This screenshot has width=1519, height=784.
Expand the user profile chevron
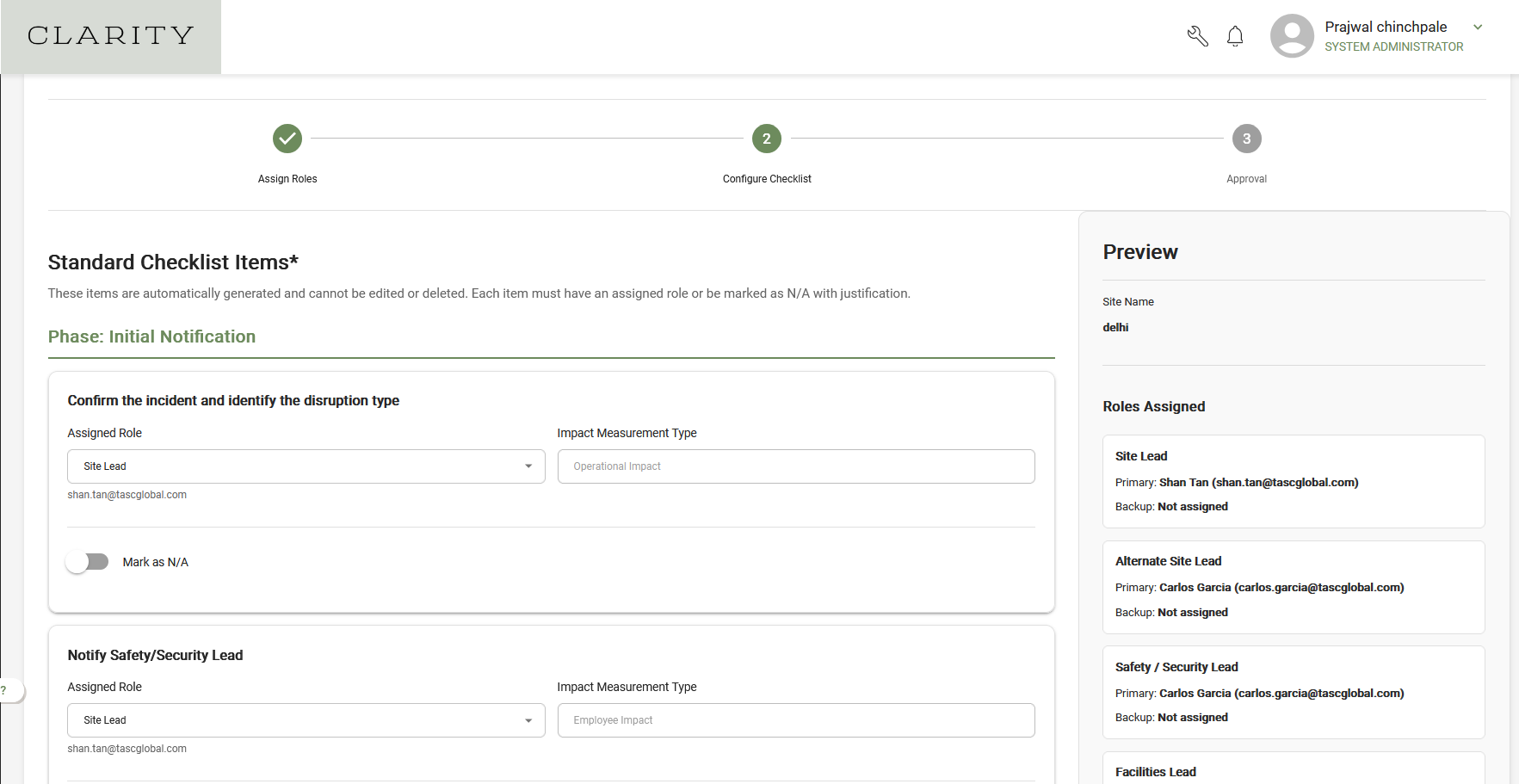1478,27
